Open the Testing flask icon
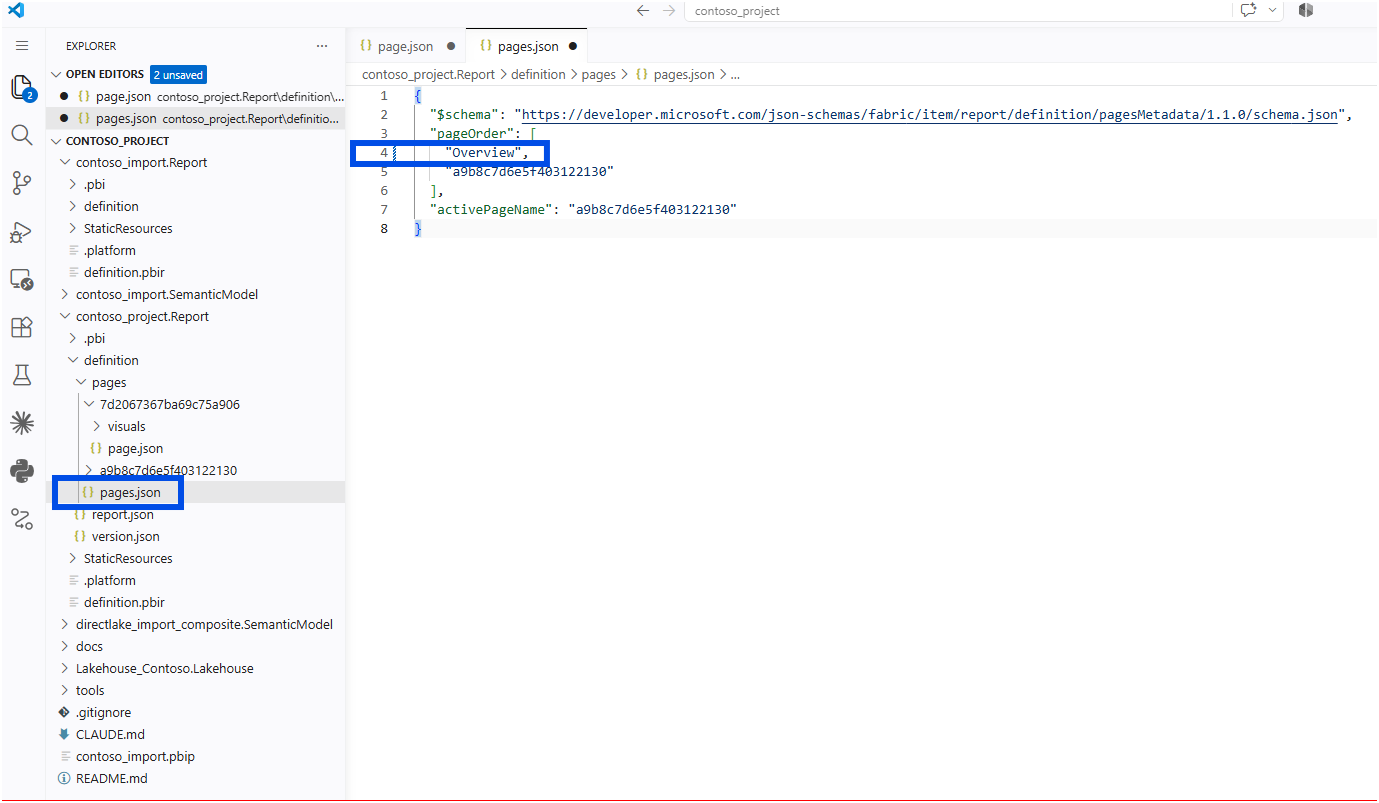Viewport: 1379px width, 803px height. pos(22,375)
